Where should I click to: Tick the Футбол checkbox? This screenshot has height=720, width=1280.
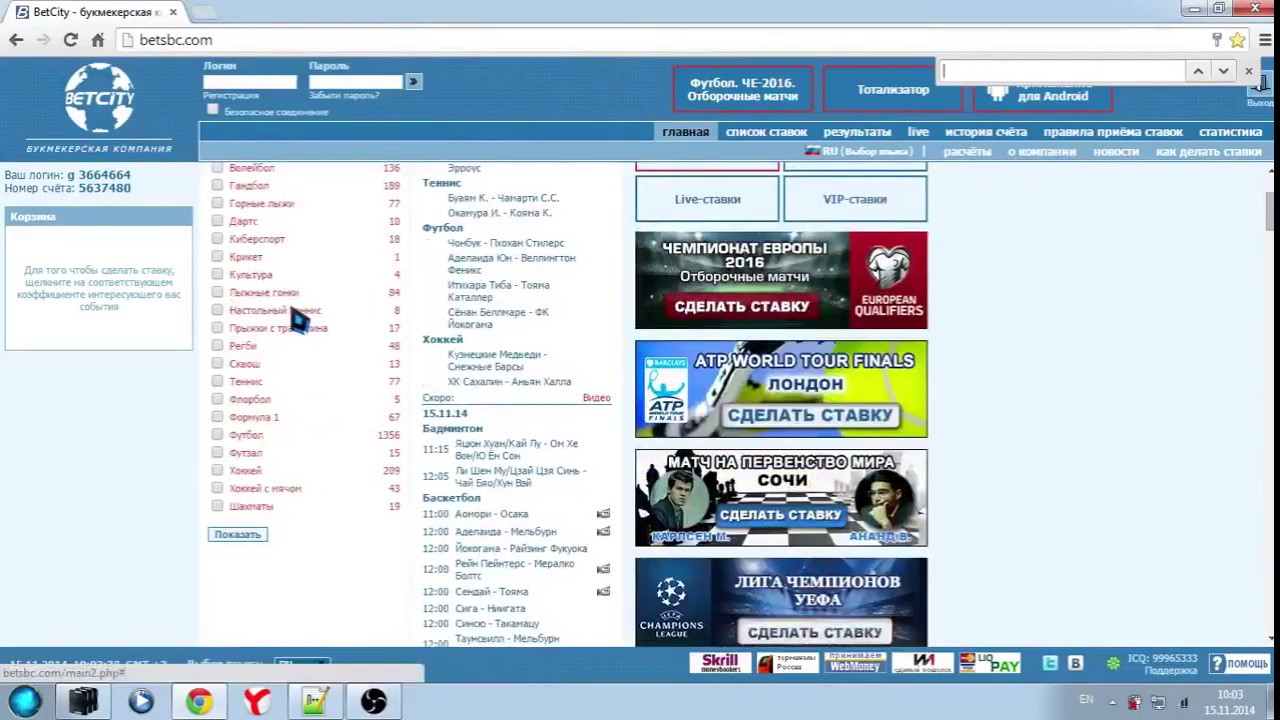pos(217,435)
